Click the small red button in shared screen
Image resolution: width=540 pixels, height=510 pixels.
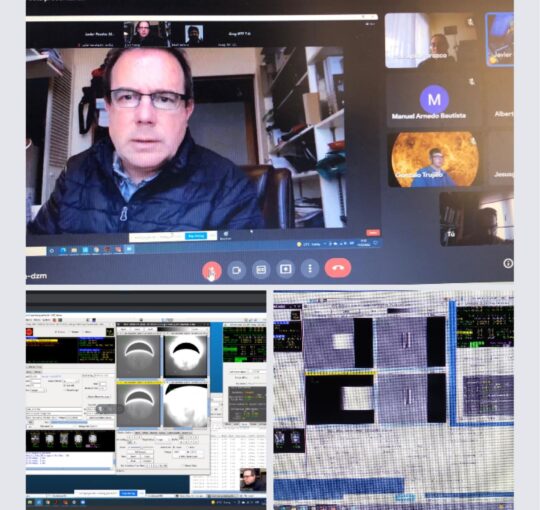[x=373, y=233]
